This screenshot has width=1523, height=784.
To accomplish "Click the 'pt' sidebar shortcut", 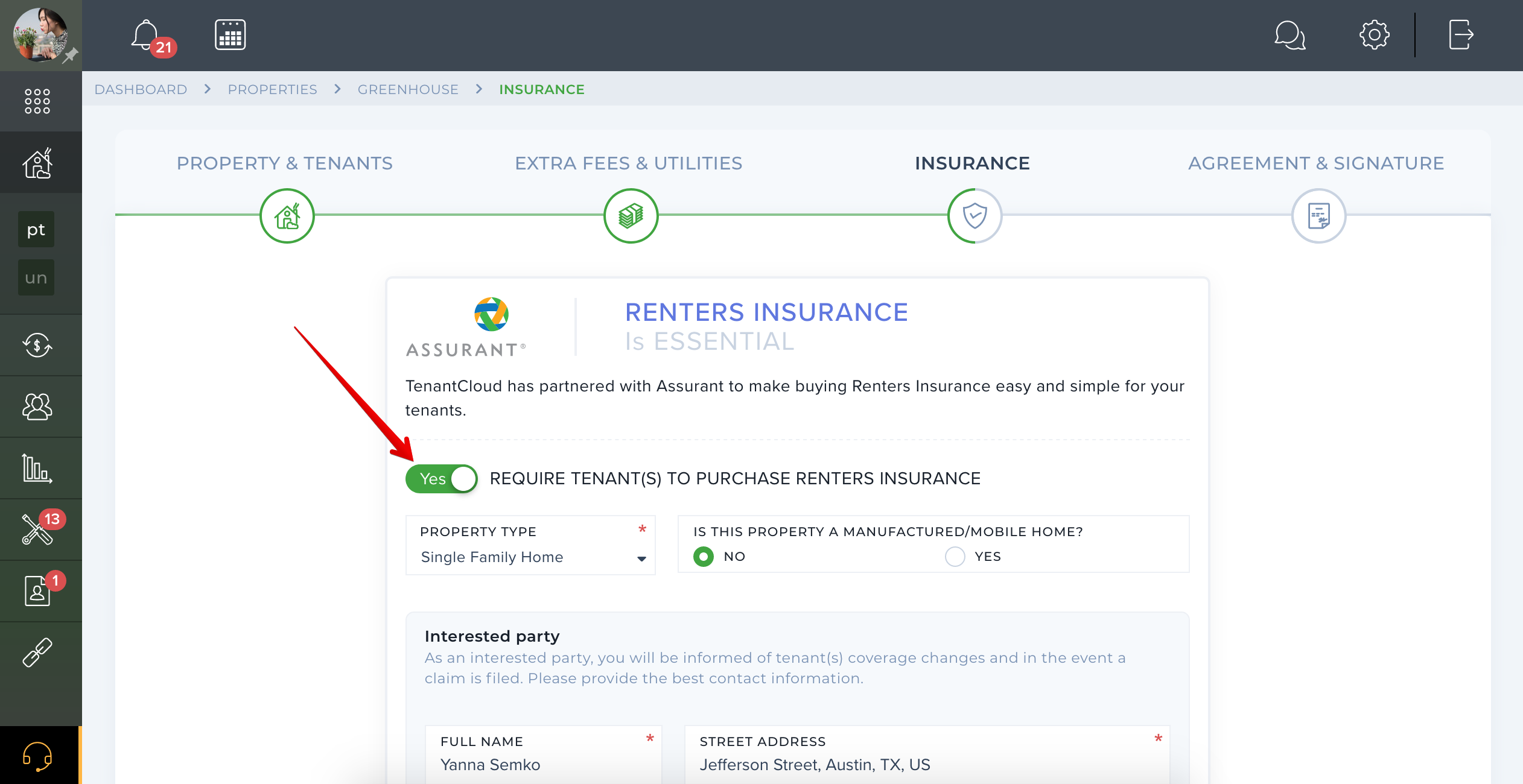I will click(x=36, y=230).
